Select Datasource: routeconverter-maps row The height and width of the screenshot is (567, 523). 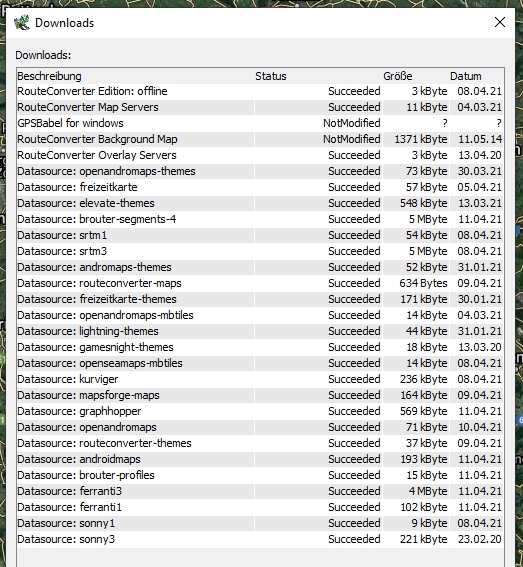260,284
